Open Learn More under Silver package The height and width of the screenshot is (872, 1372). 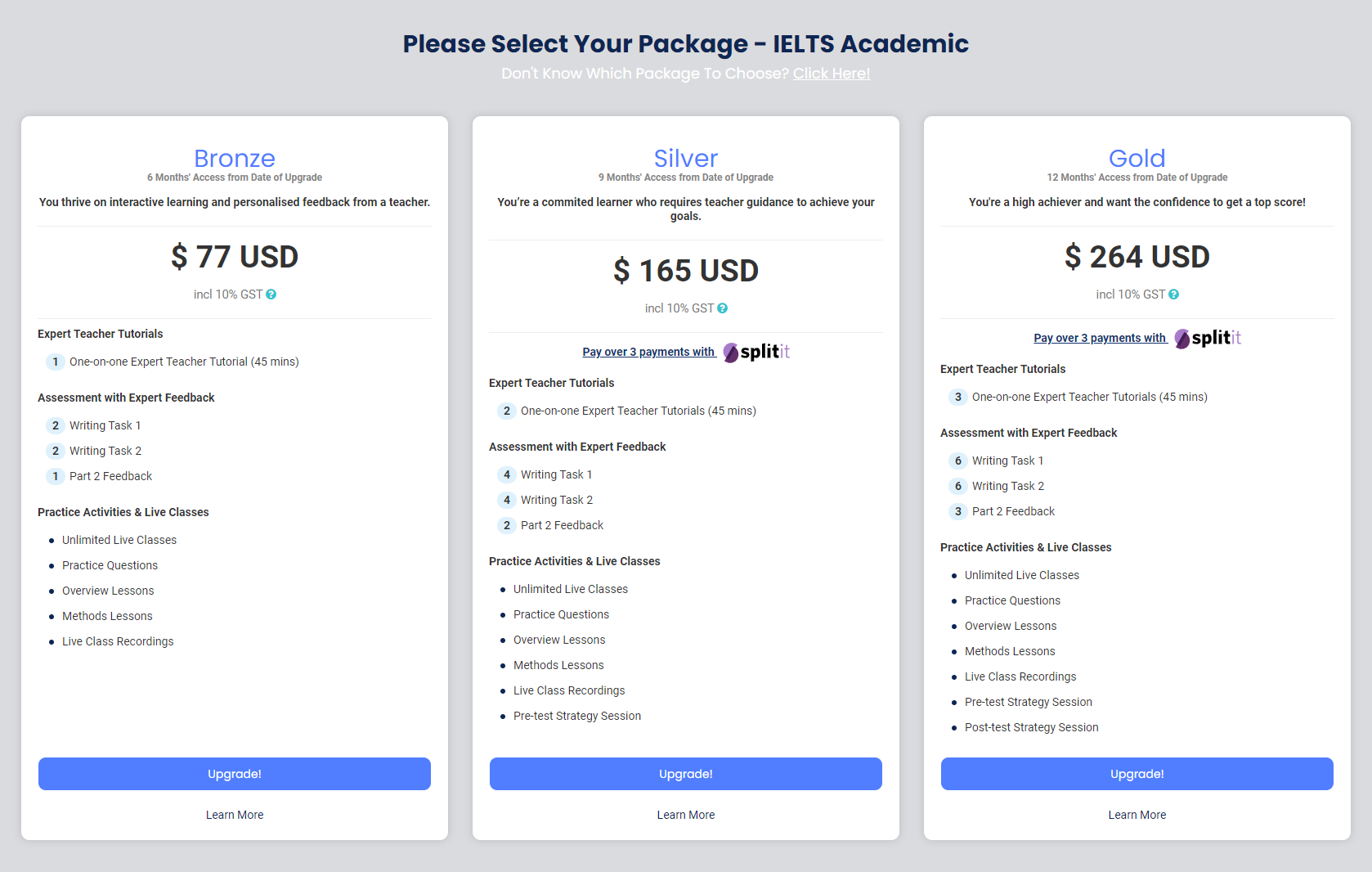(x=686, y=815)
